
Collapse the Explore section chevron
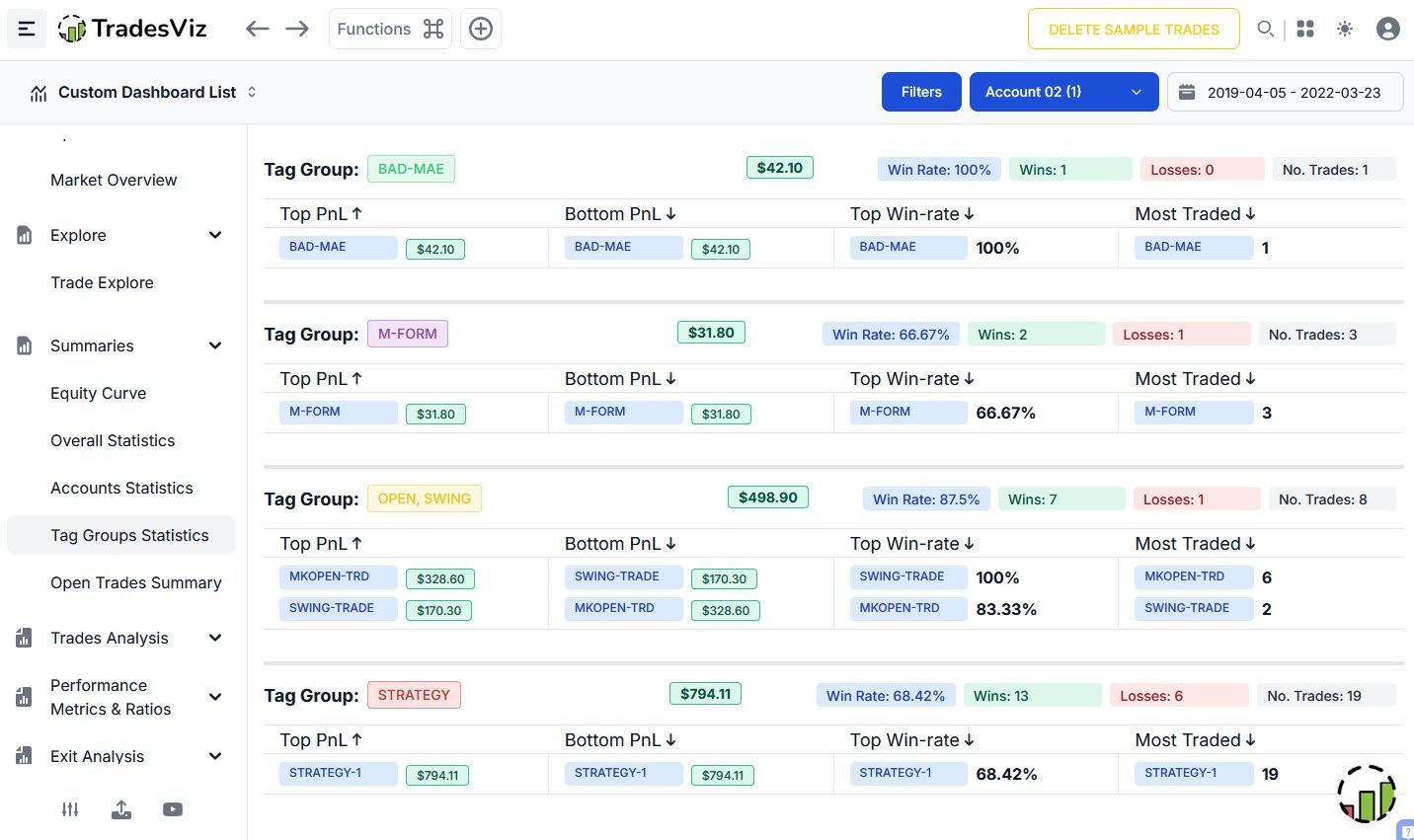click(215, 235)
